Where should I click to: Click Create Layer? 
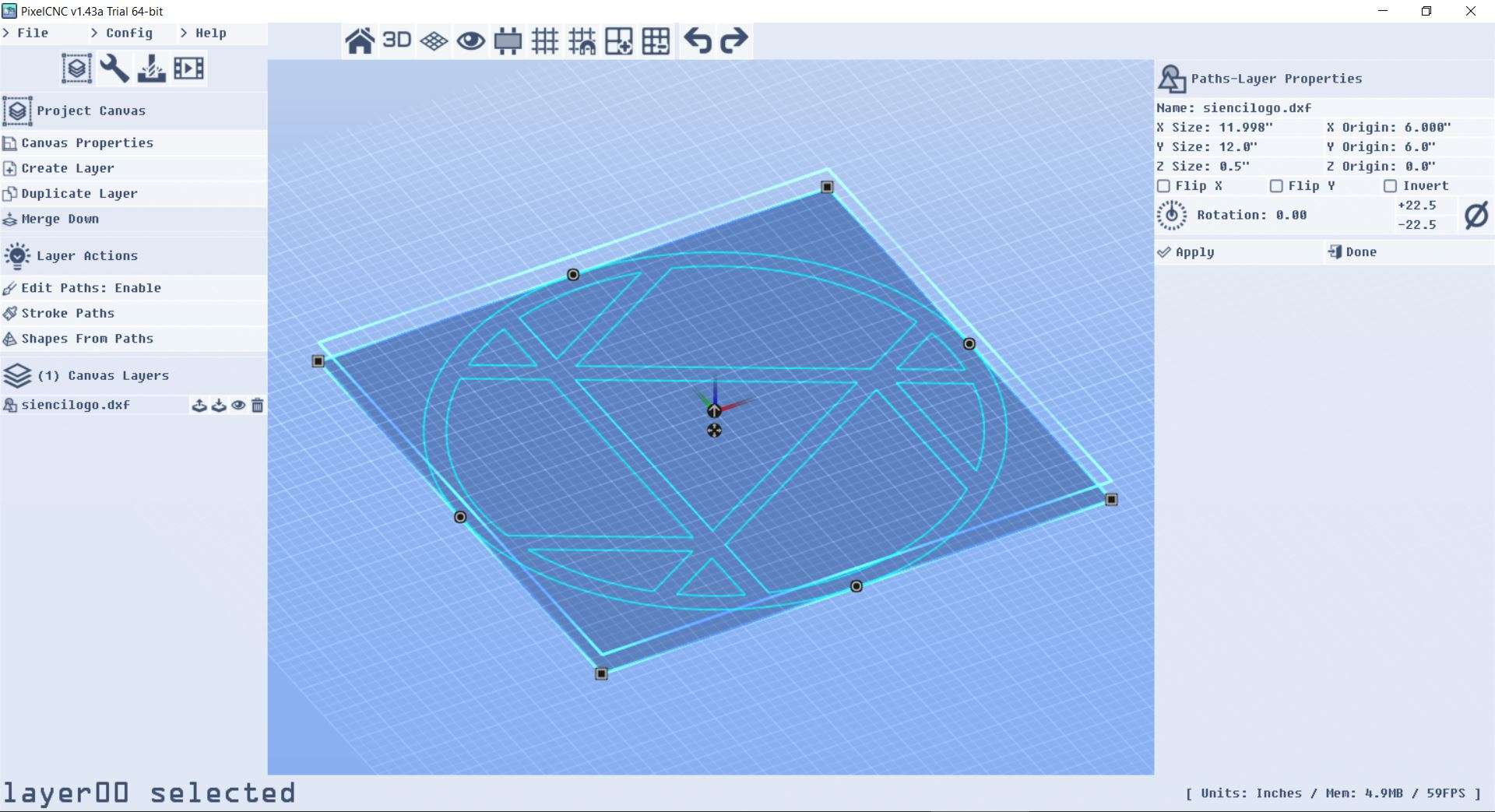133,168
